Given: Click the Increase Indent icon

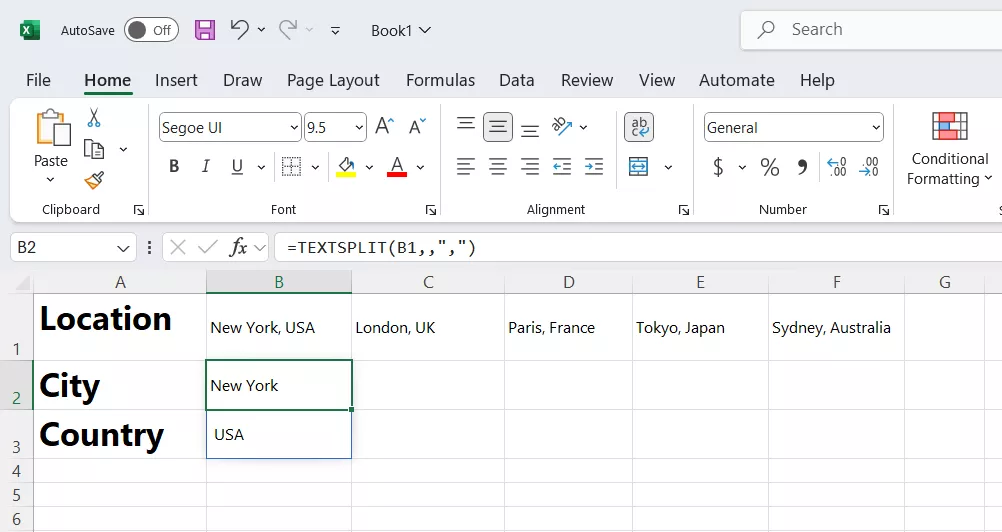Looking at the screenshot, I should tap(594, 167).
